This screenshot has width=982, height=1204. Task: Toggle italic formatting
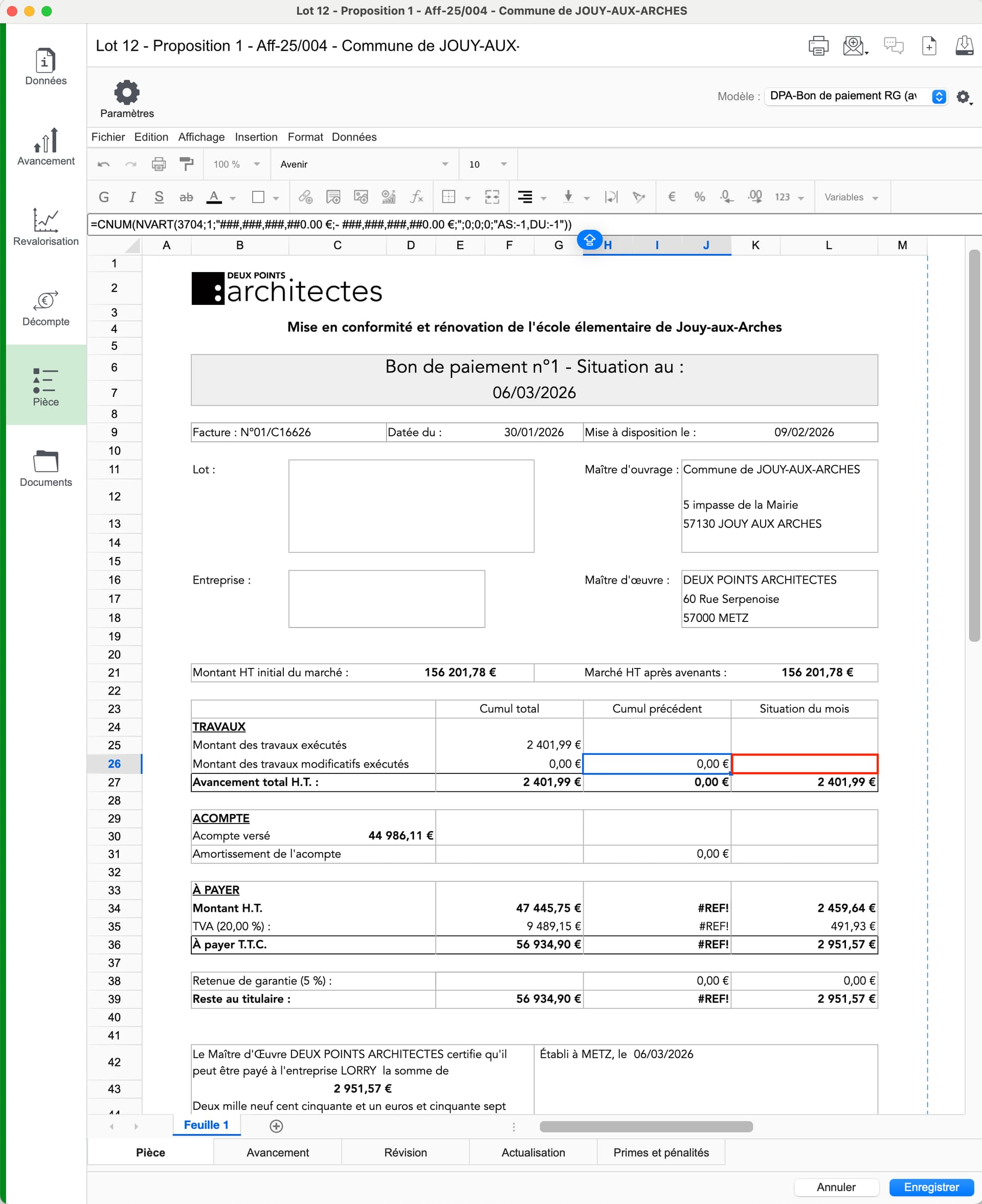[132, 197]
